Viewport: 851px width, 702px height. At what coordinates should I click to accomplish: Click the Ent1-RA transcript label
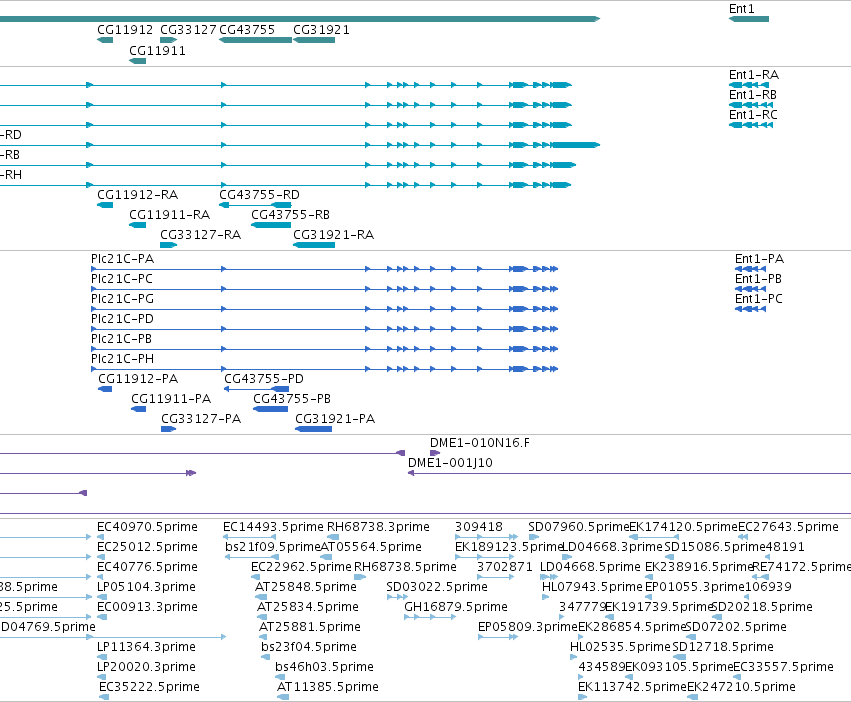pos(754,74)
